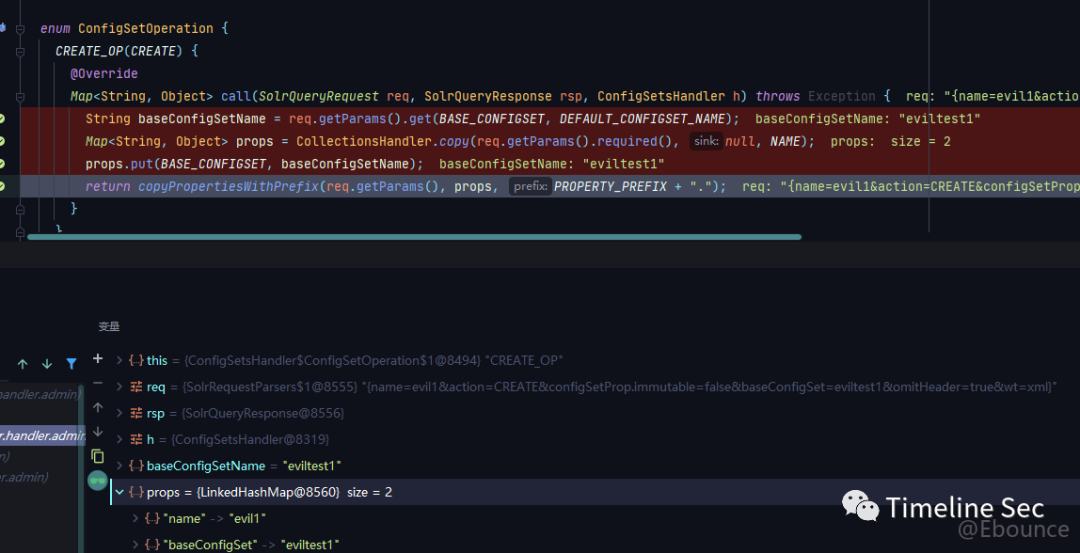Toggle breakpoint on props.put line
The width and height of the screenshot is (1080, 553).
(x=1, y=164)
